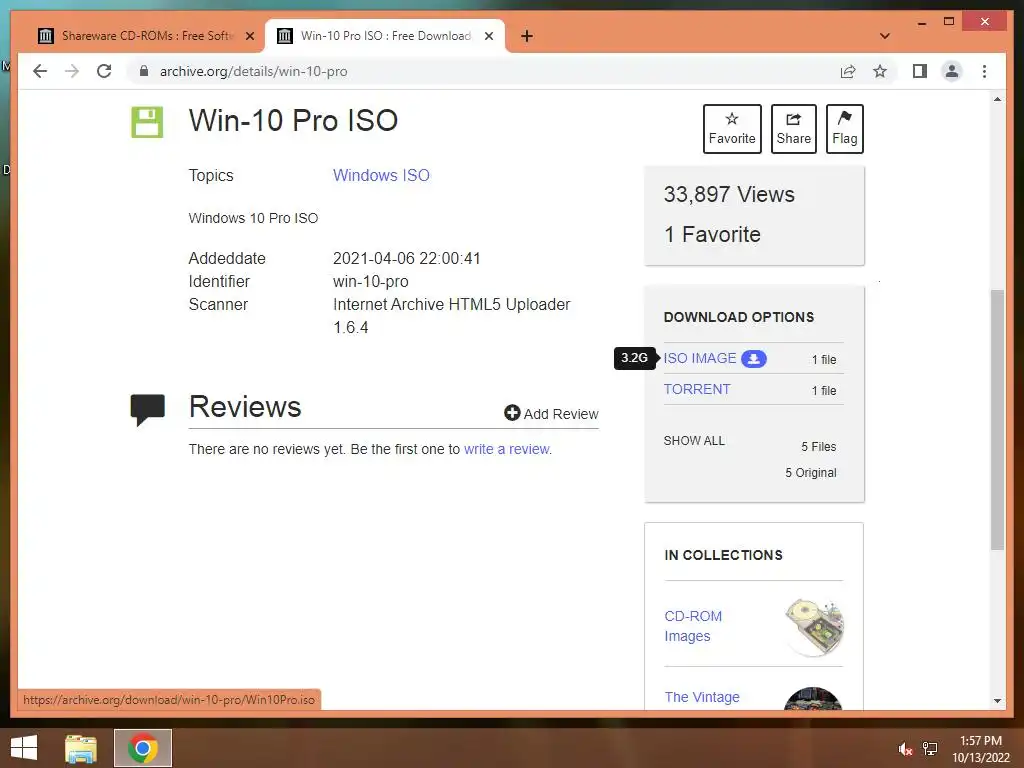Open the Windows ISO topic link
This screenshot has height=768, width=1024.
click(381, 176)
